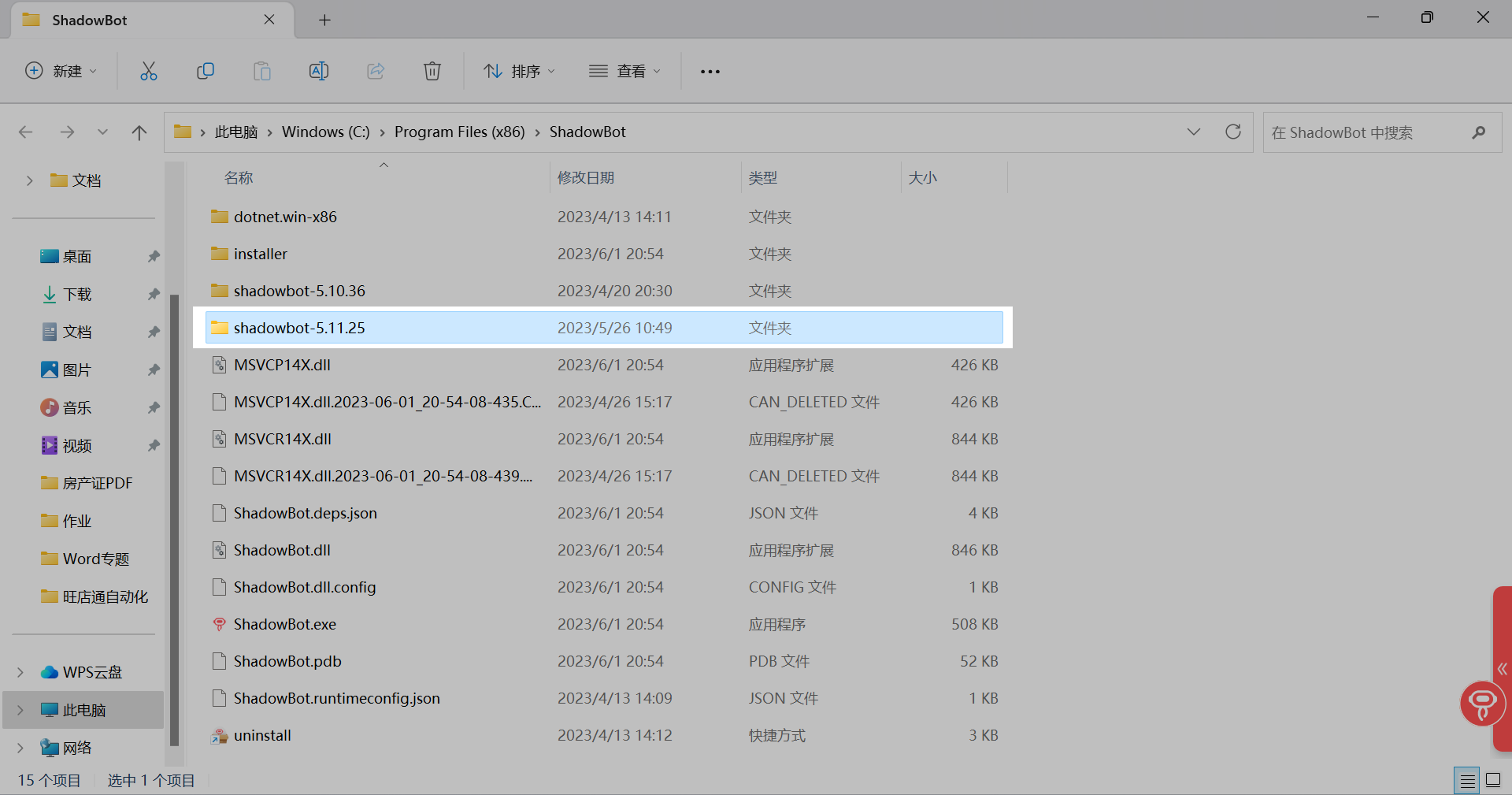
Task: Click the Rename icon in toolbar
Action: click(x=319, y=71)
